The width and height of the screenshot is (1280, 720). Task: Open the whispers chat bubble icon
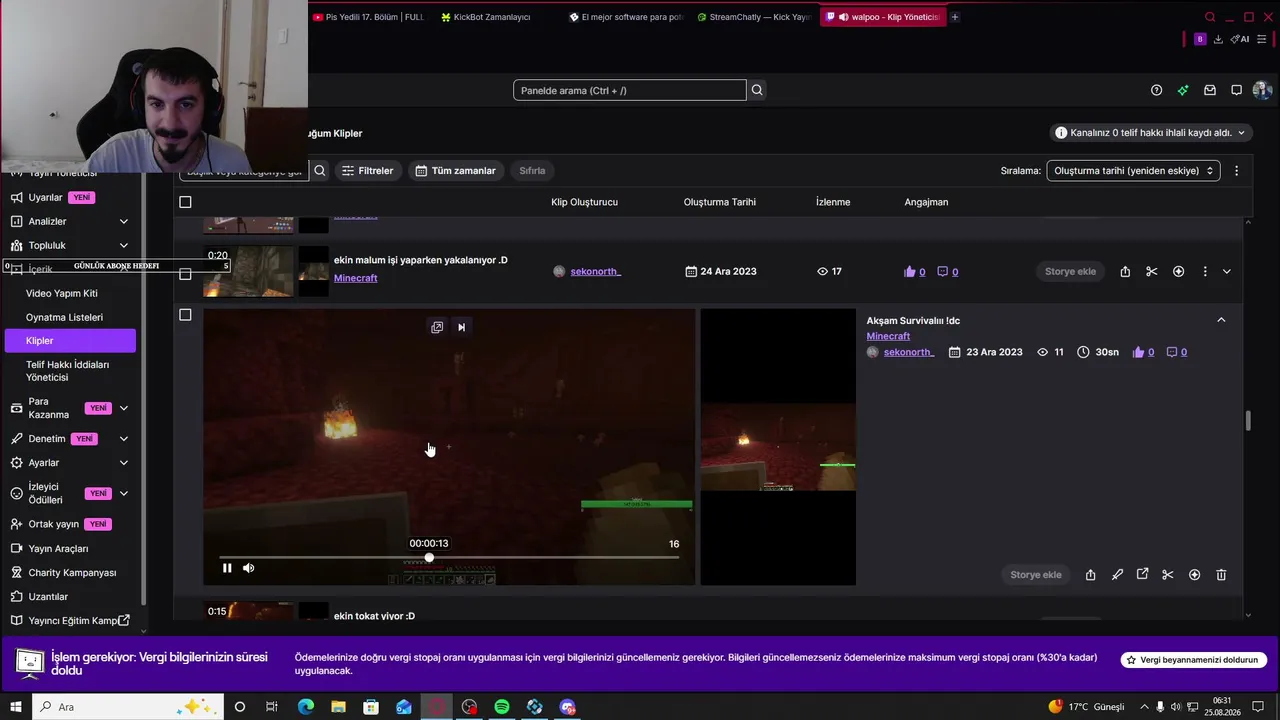pyautogui.click(x=1237, y=90)
